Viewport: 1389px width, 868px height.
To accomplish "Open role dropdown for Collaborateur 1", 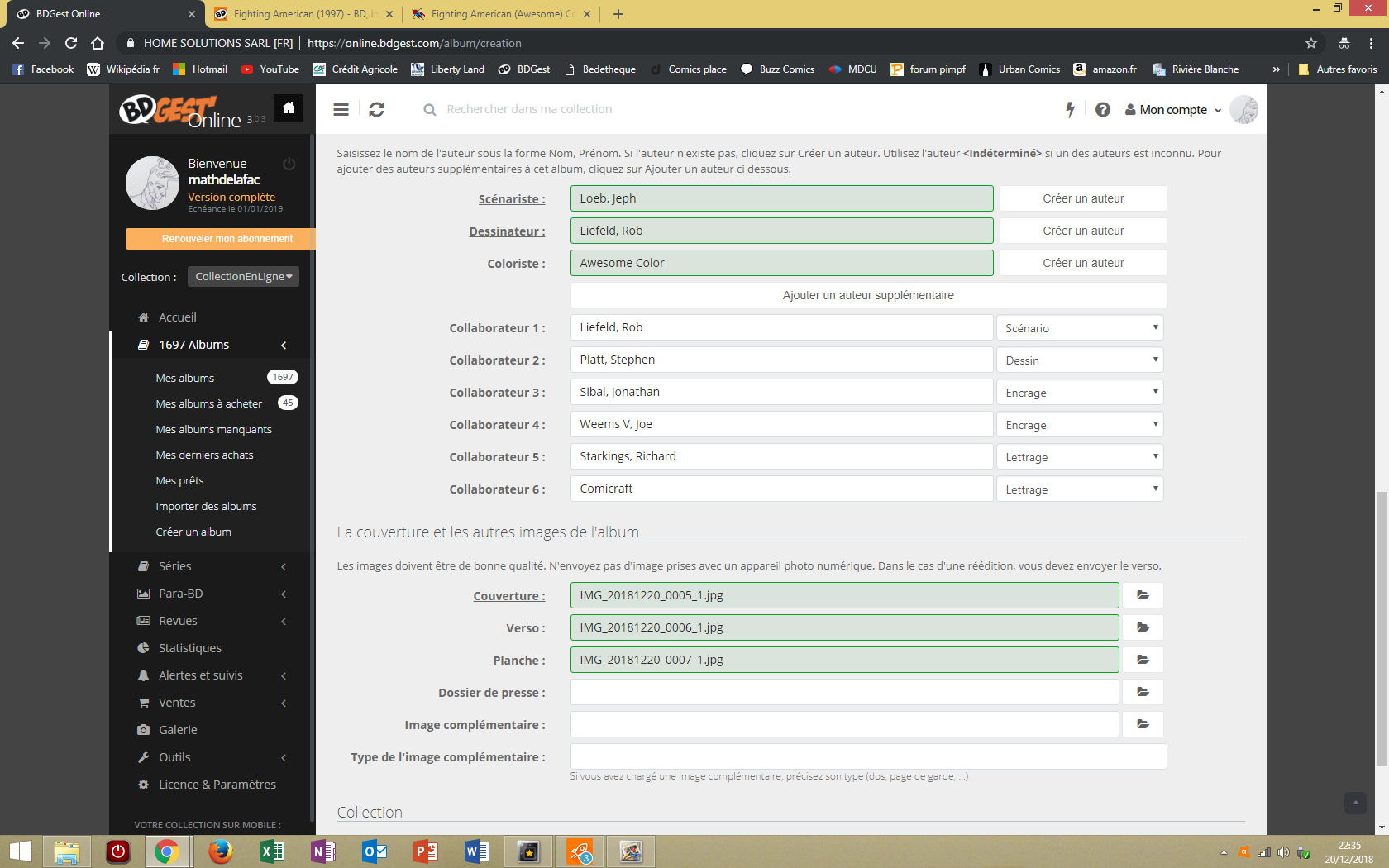I will 1079,328.
